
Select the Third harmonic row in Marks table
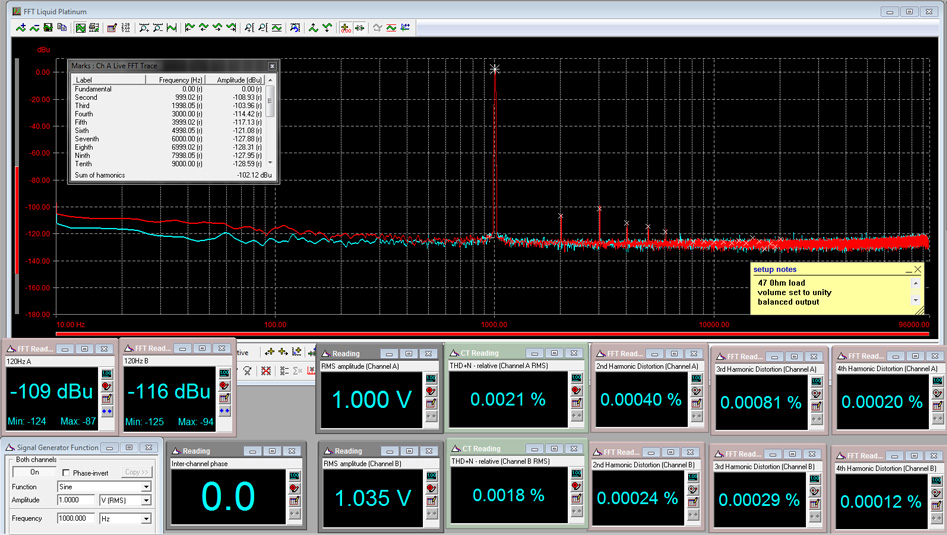(x=169, y=106)
